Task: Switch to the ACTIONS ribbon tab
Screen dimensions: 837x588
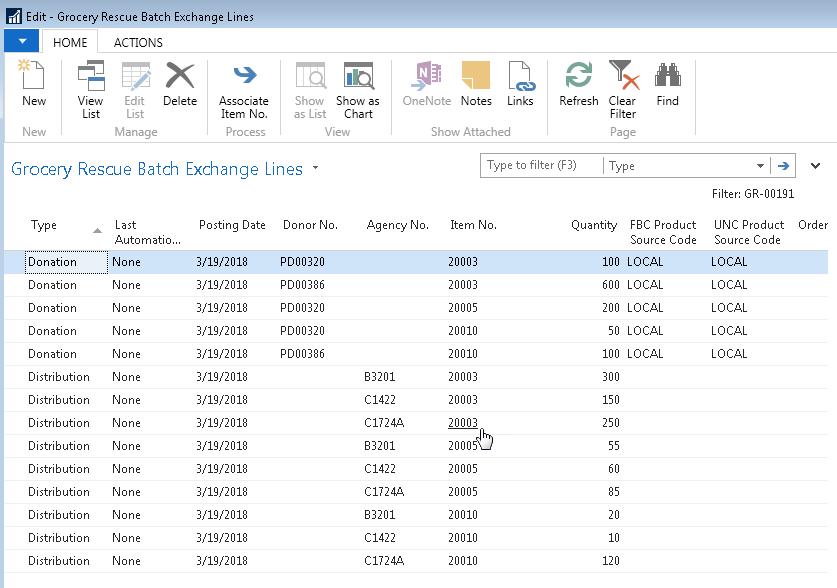Action: tap(138, 43)
